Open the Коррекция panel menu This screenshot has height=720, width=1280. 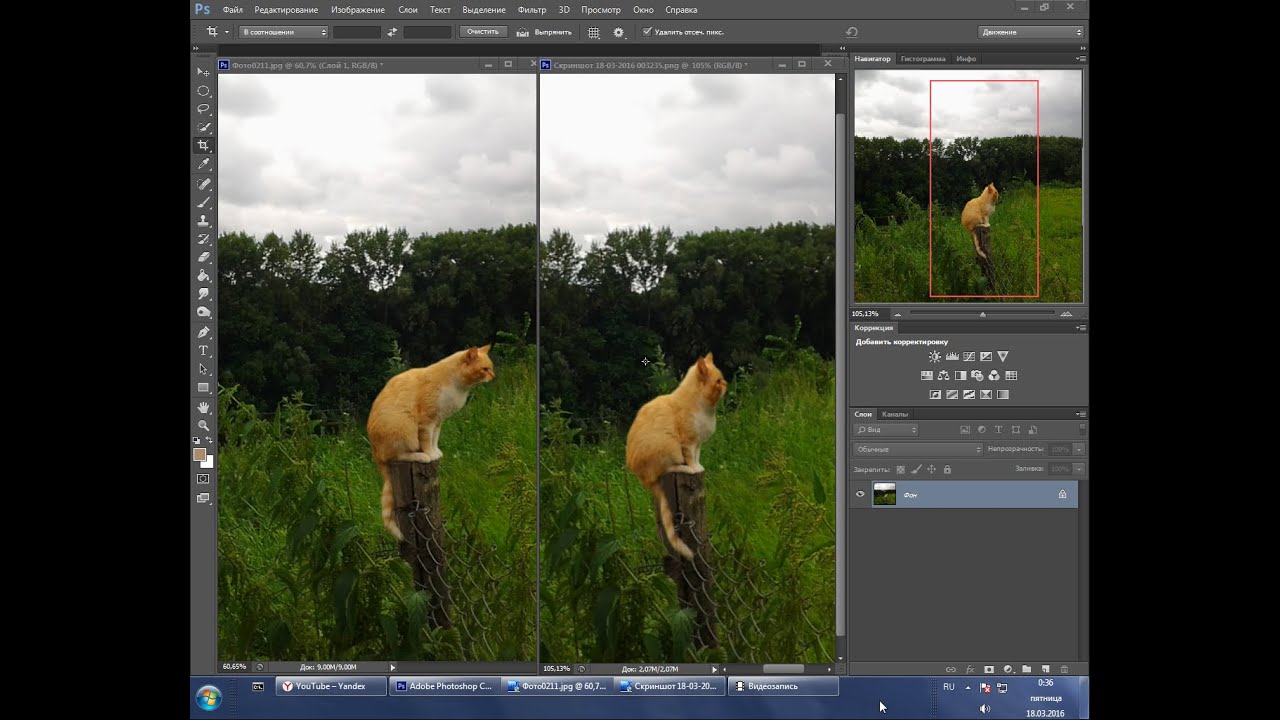pyautogui.click(x=1080, y=328)
